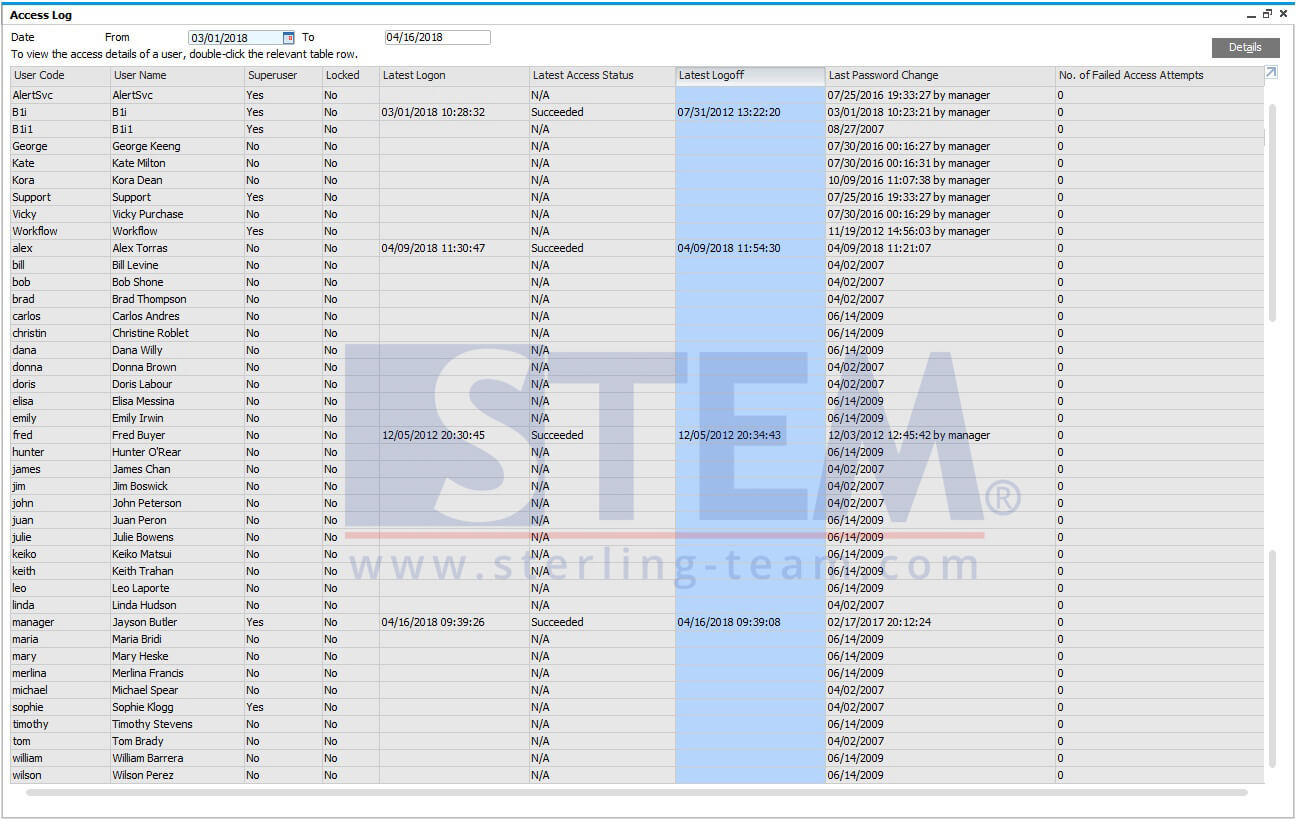
Task: Click user name Keiko Matsui
Action: [x=142, y=554]
